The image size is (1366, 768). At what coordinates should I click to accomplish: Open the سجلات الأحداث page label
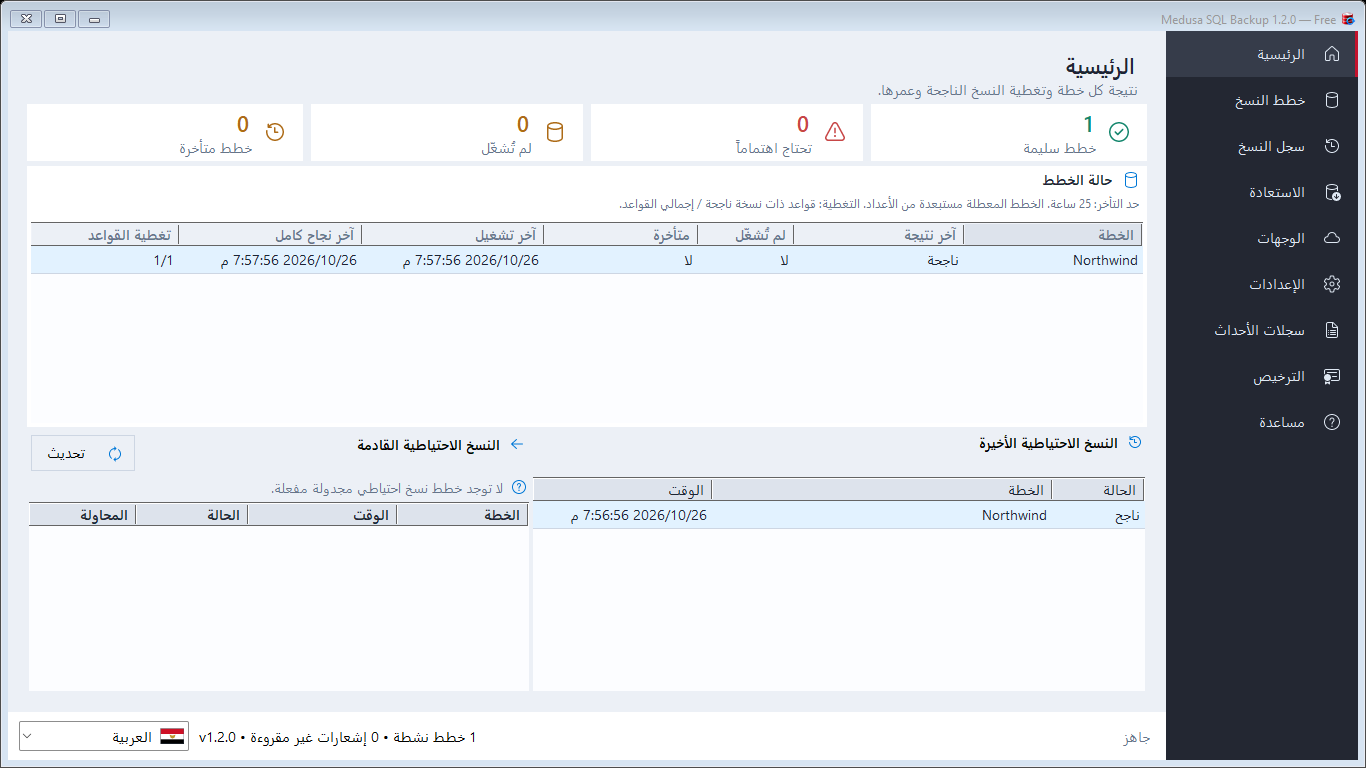pos(1260,330)
